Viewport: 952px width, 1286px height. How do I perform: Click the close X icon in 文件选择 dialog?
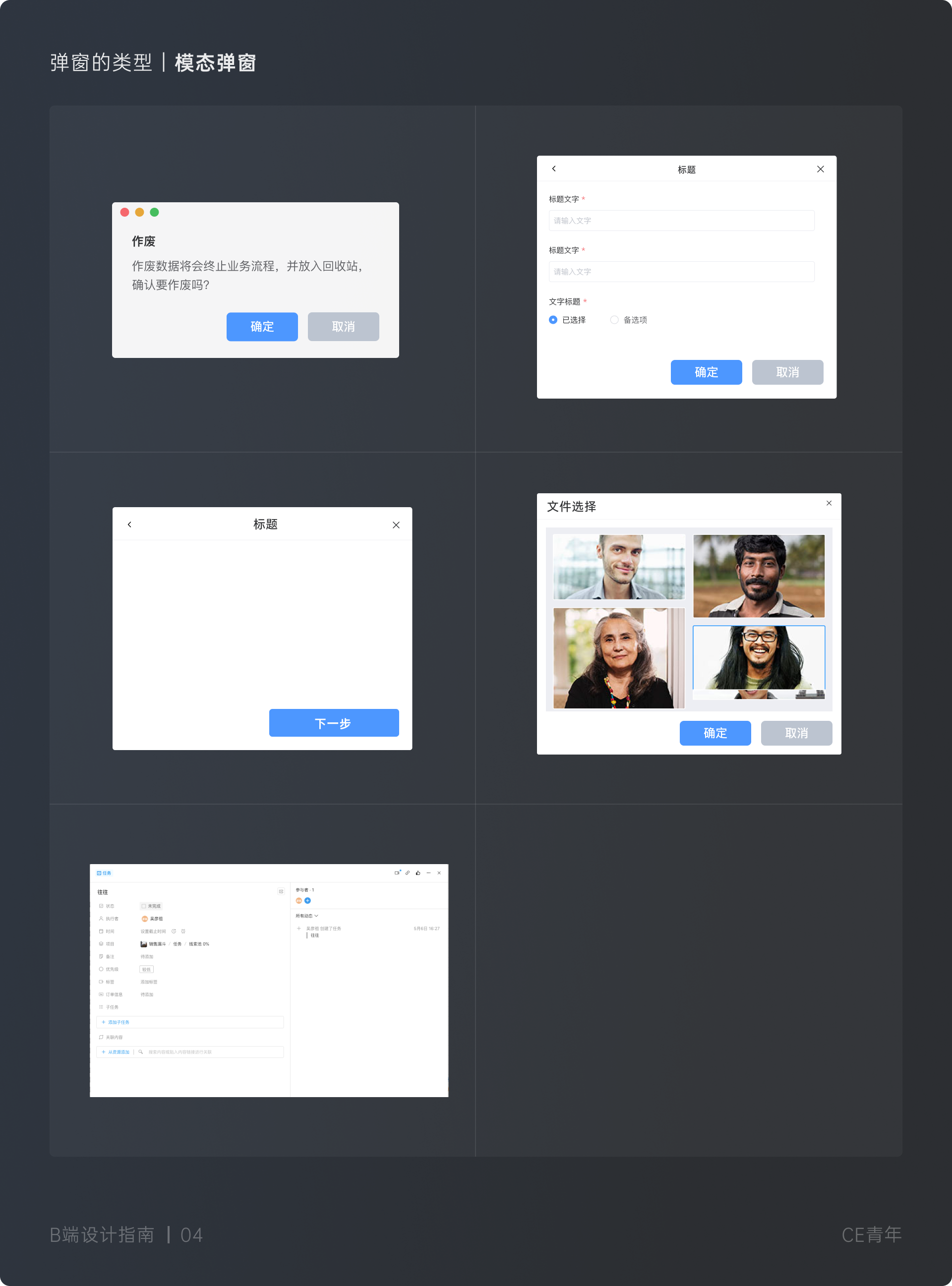pyautogui.click(x=829, y=503)
